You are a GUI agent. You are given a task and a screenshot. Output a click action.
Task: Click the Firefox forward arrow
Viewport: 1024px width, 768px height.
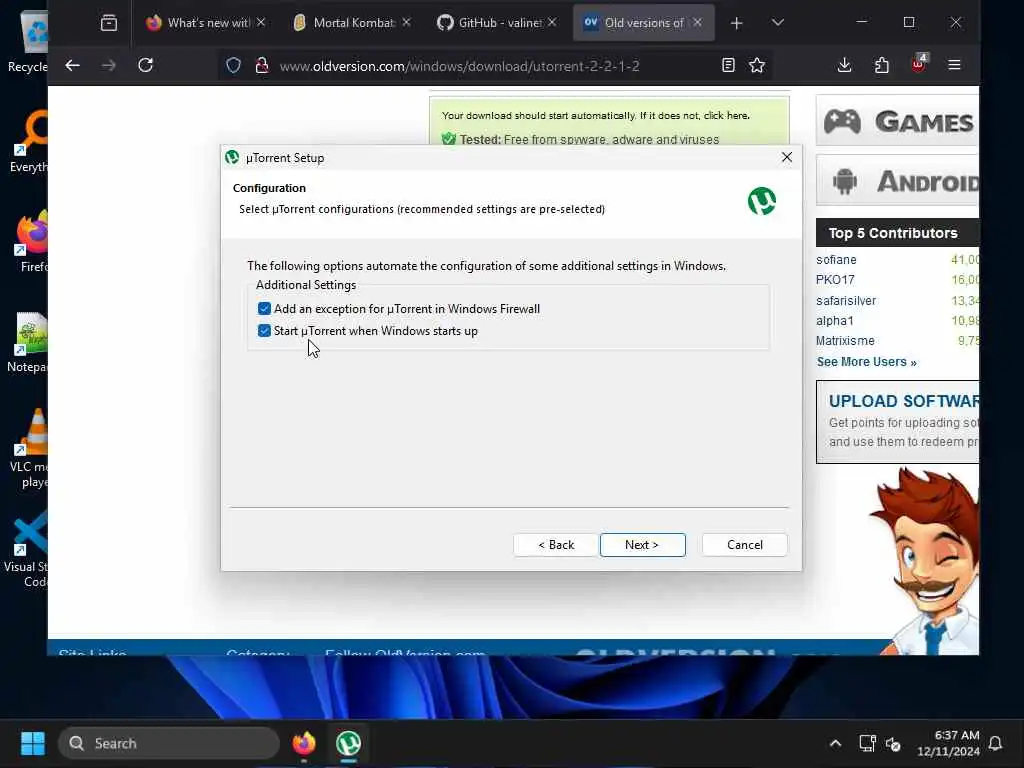[109, 65]
